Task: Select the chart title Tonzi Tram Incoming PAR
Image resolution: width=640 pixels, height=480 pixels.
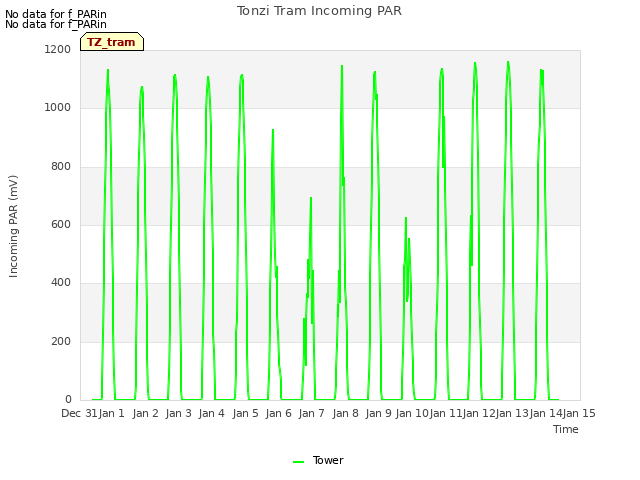Action: (x=319, y=11)
